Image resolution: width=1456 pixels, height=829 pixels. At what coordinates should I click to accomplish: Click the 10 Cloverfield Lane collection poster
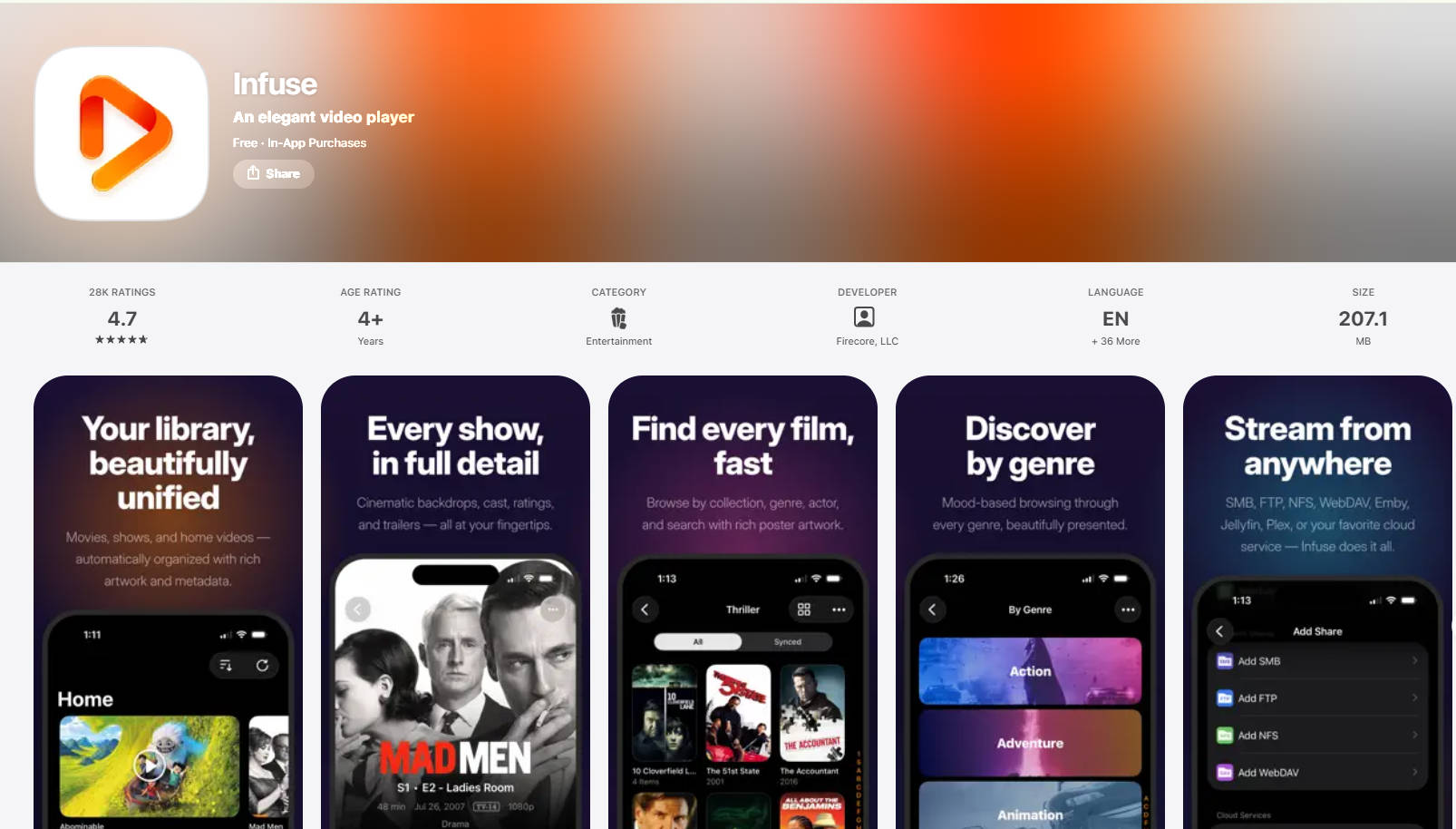pyautogui.click(x=664, y=714)
